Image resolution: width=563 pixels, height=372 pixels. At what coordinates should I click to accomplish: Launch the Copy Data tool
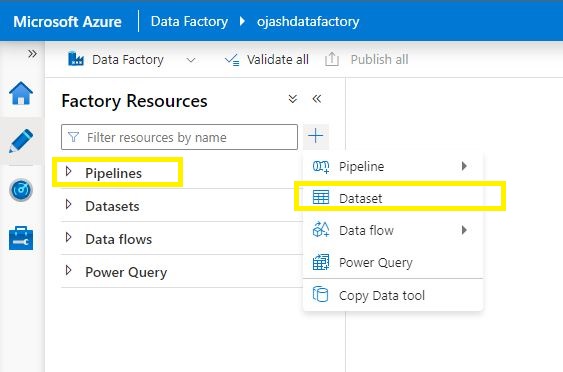pyautogui.click(x=393, y=296)
